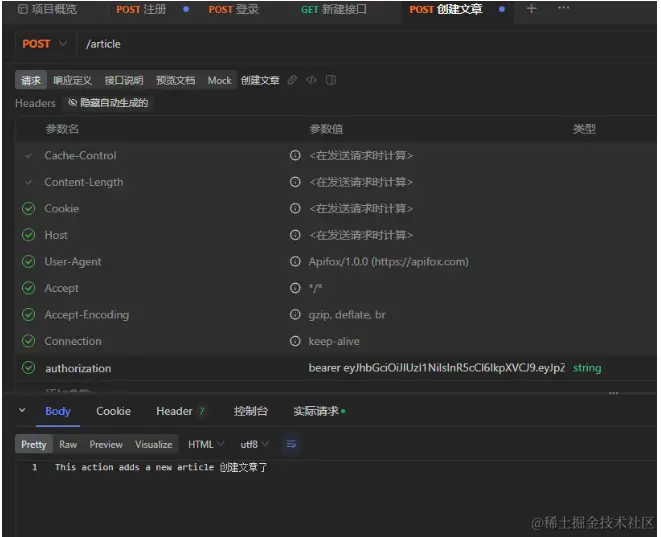Click the 参数值 column header
The height and width of the screenshot is (537, 661).
click(x=326, y=129)
